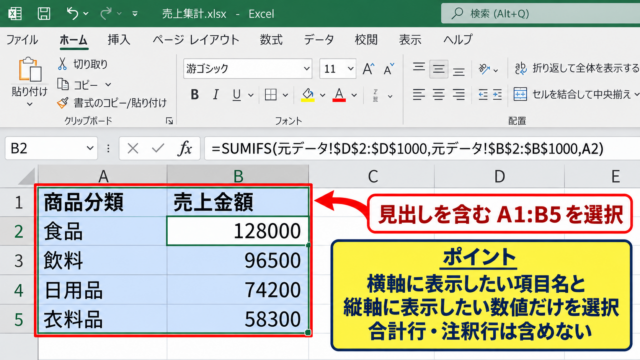Go to the 校閲 tab
The image size is (640, 360).
tap(366, 40)
